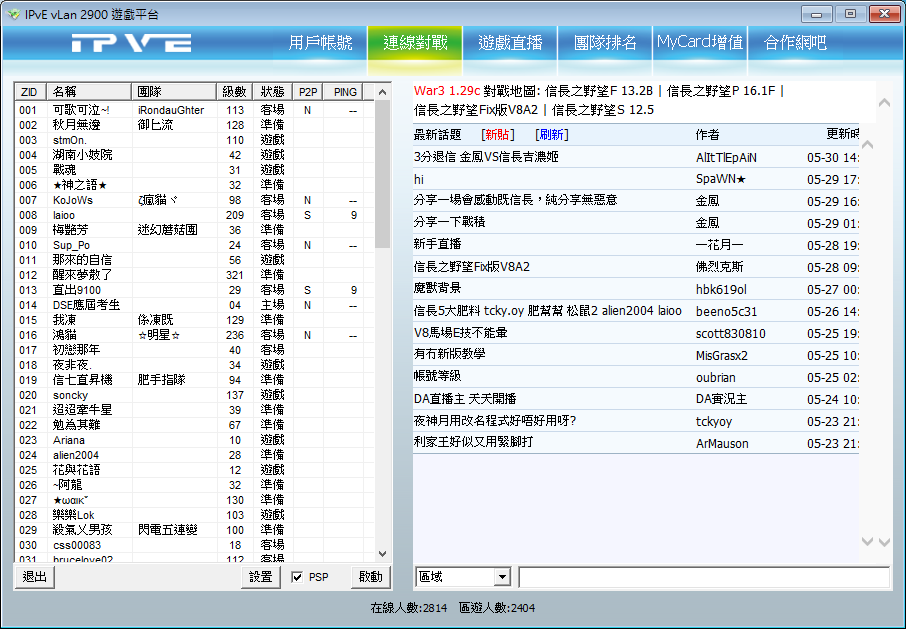Image resolution: width=906 pixels, height=629 pixels.
Task: Click the user list scroll-up arrow
Action: pos(382,91)
